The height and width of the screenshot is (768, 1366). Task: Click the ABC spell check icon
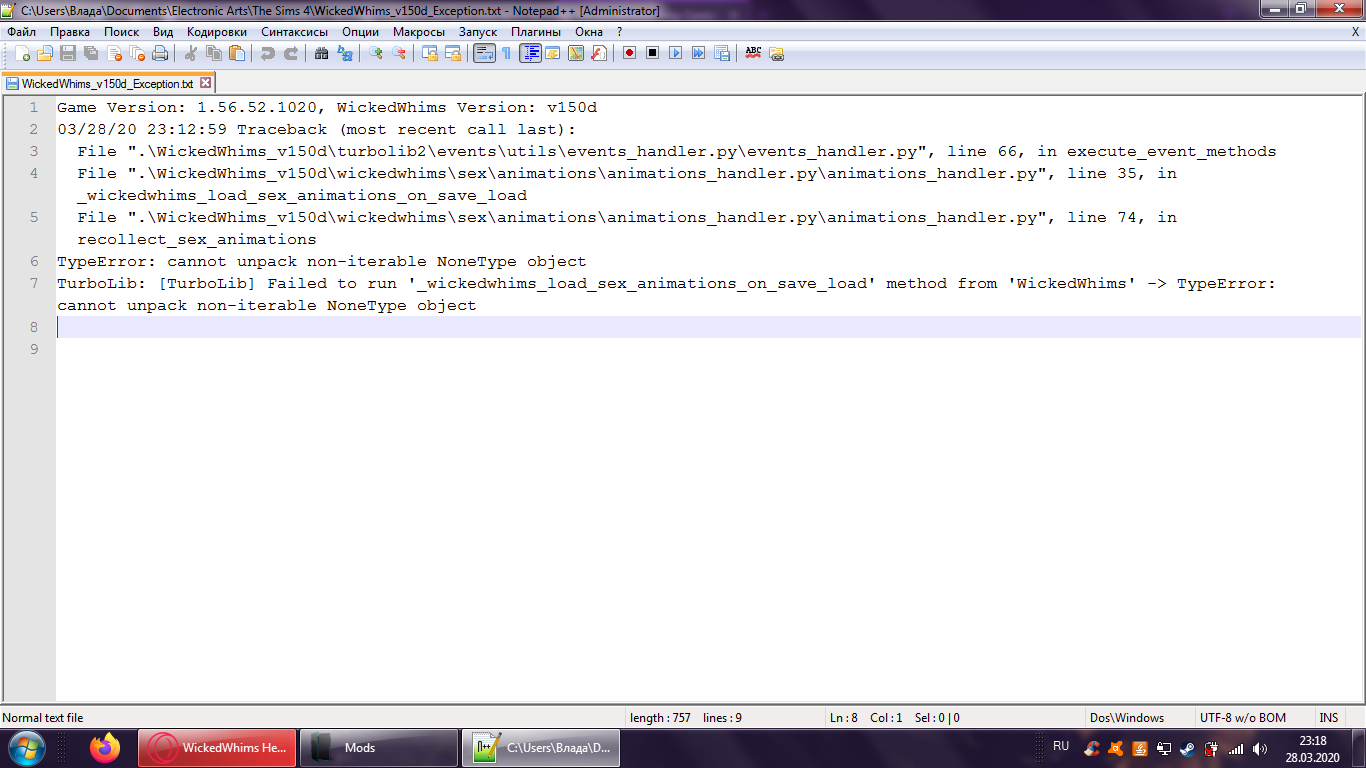[753, 53]
